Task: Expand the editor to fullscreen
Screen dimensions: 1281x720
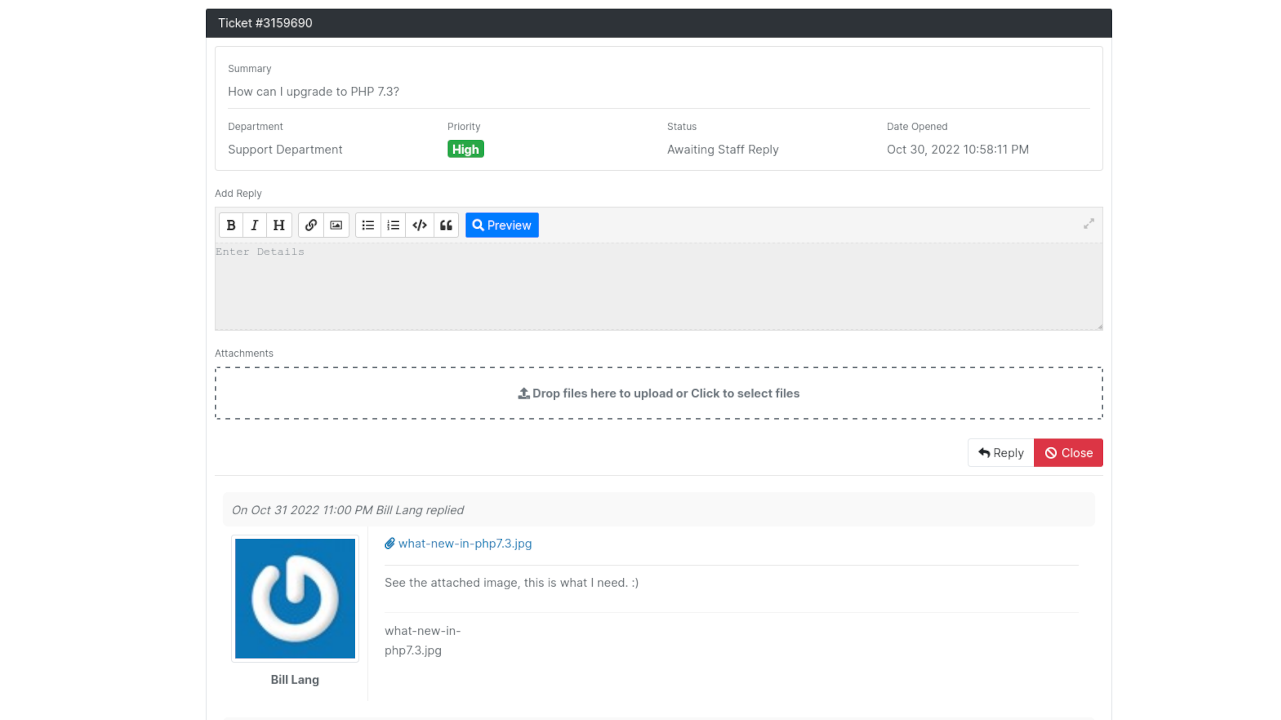Action: (1089, 224)
